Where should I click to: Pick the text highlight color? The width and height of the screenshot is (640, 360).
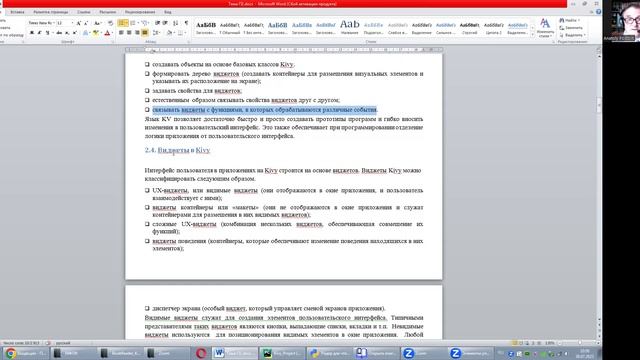pos(96,33)
